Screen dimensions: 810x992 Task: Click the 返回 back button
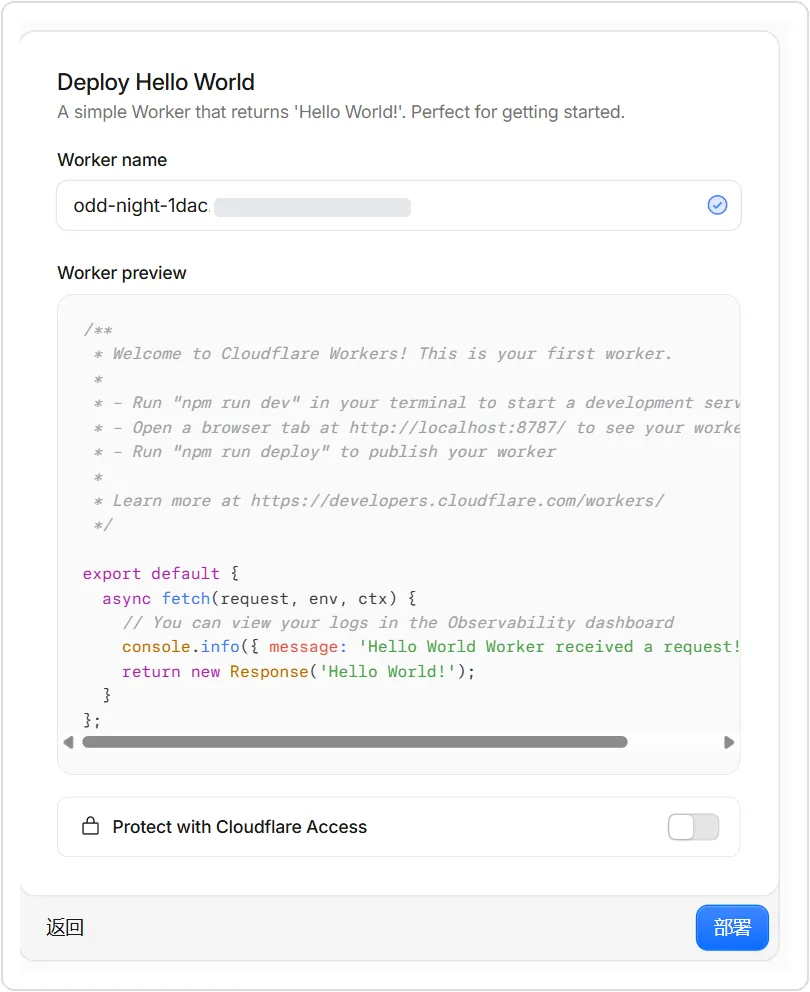pos(65,927)
